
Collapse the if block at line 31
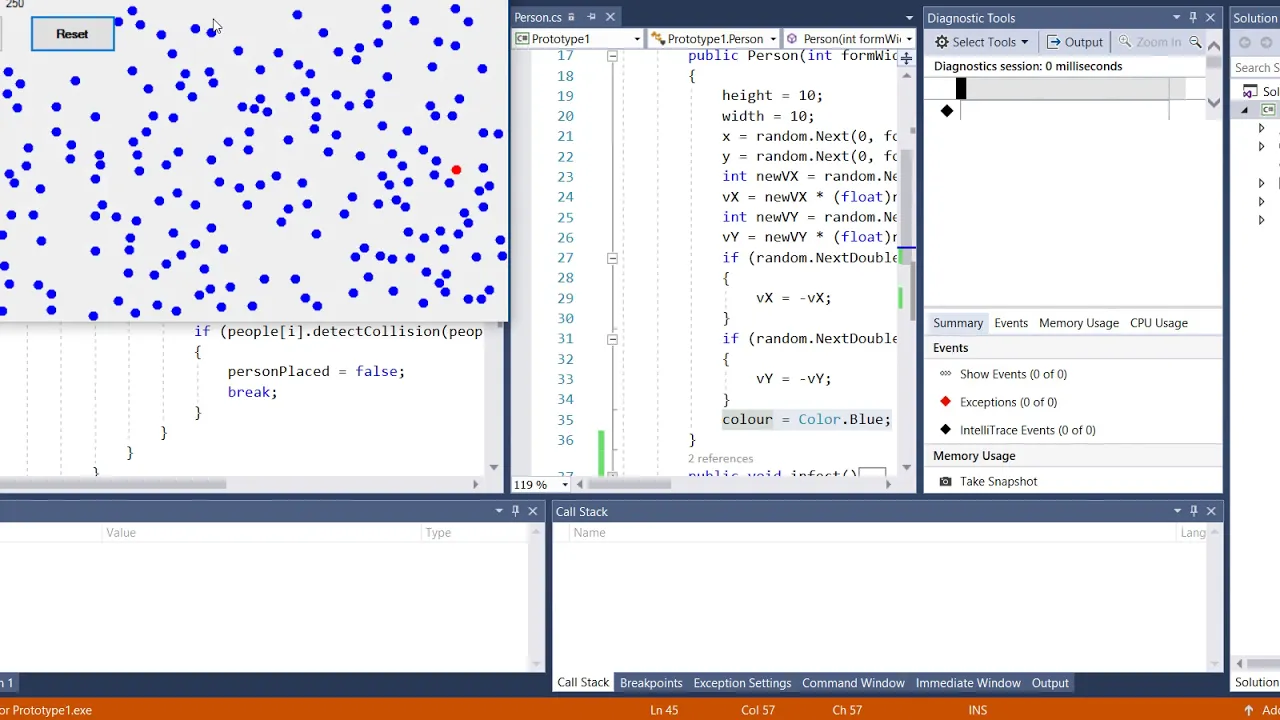click(x=612, y=339)
